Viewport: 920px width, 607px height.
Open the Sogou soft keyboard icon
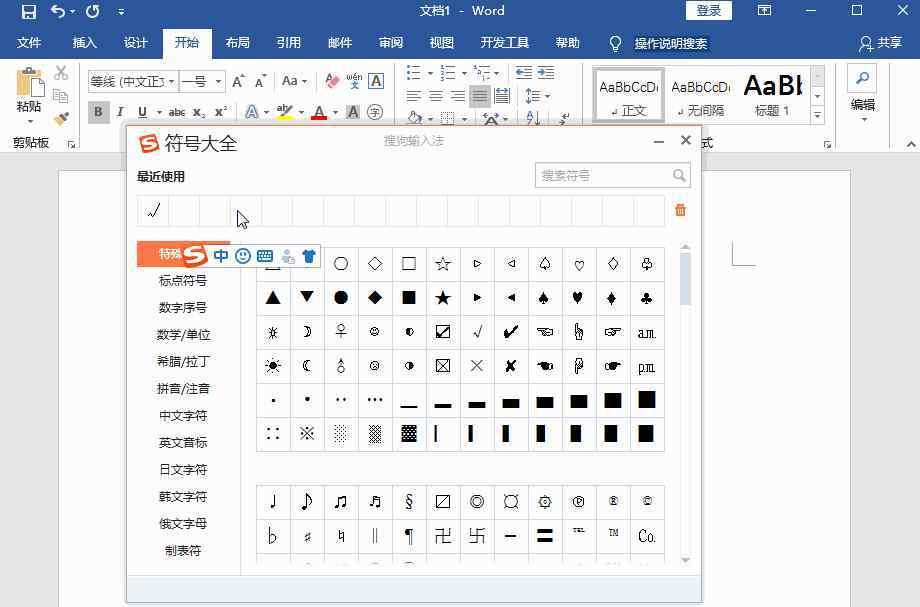click(265, 256)
